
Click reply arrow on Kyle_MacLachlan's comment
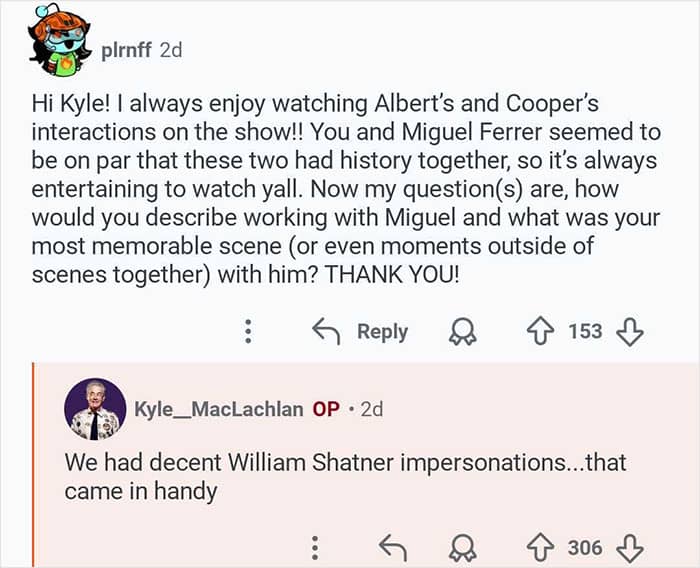click(391, 547)
